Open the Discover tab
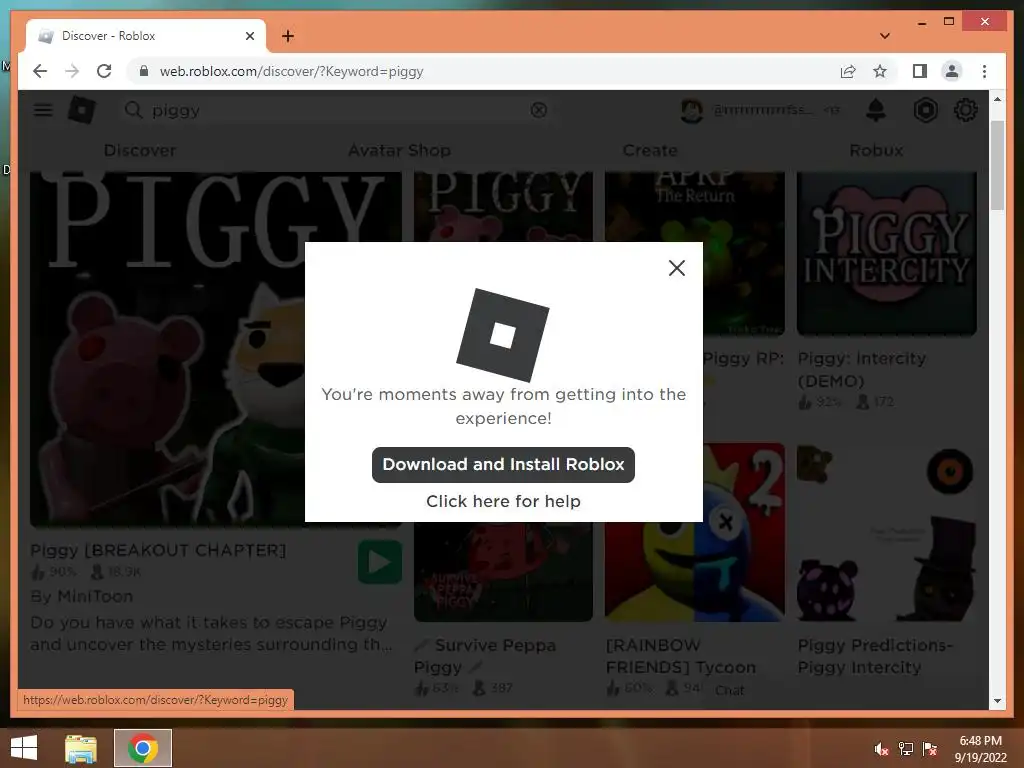Screen dimensions: 1024x768 tap(140, 150)
